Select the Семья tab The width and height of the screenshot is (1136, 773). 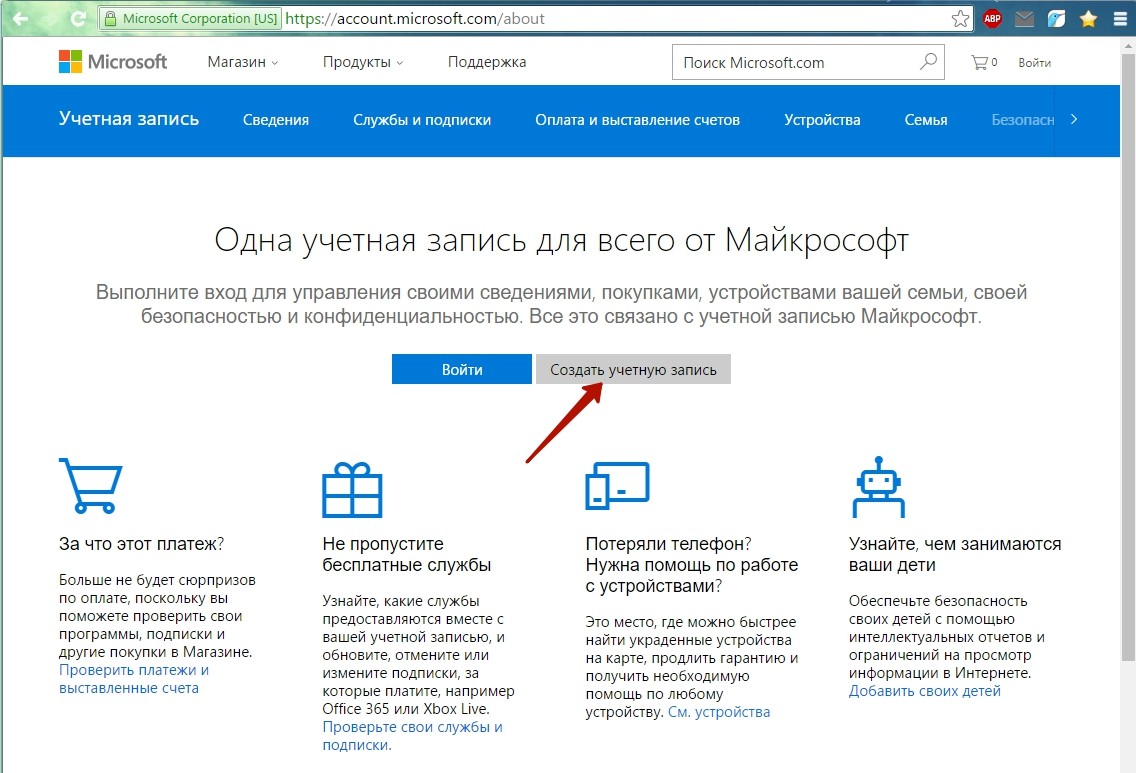point(926,120)
